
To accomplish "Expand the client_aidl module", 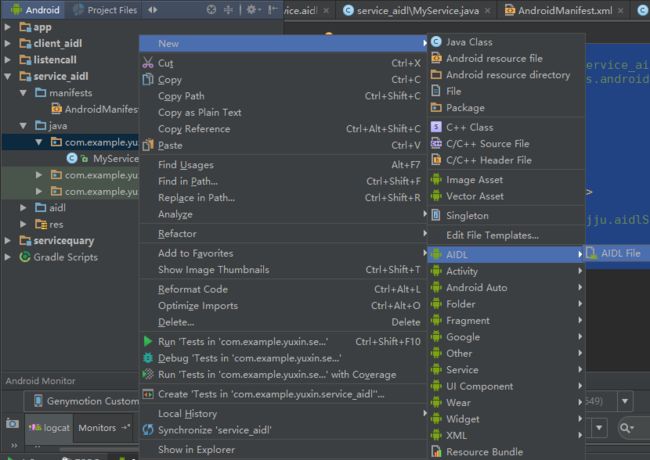I will pyautogui.click(x=7, y=43).
